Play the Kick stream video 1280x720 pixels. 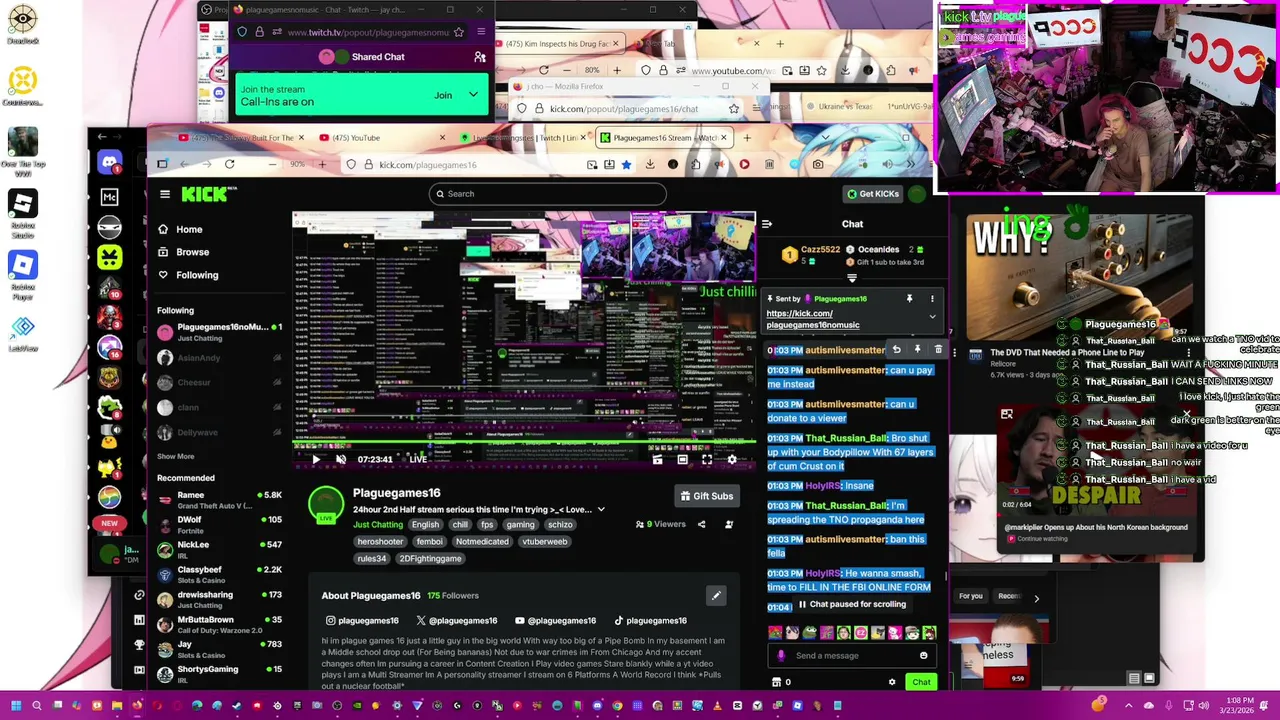click(316, 459)
